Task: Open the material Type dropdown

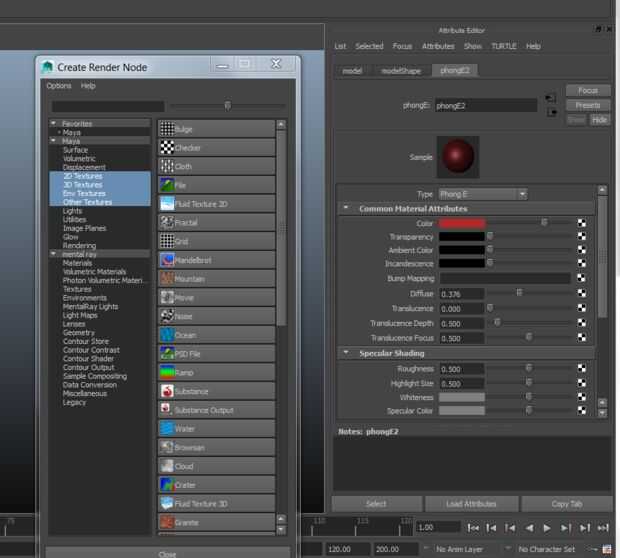Action: (482, 194)
